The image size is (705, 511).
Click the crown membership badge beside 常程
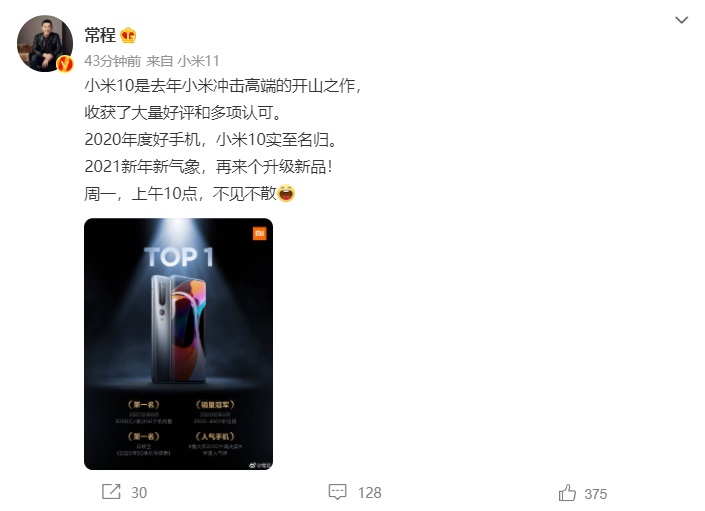point(128,35)
